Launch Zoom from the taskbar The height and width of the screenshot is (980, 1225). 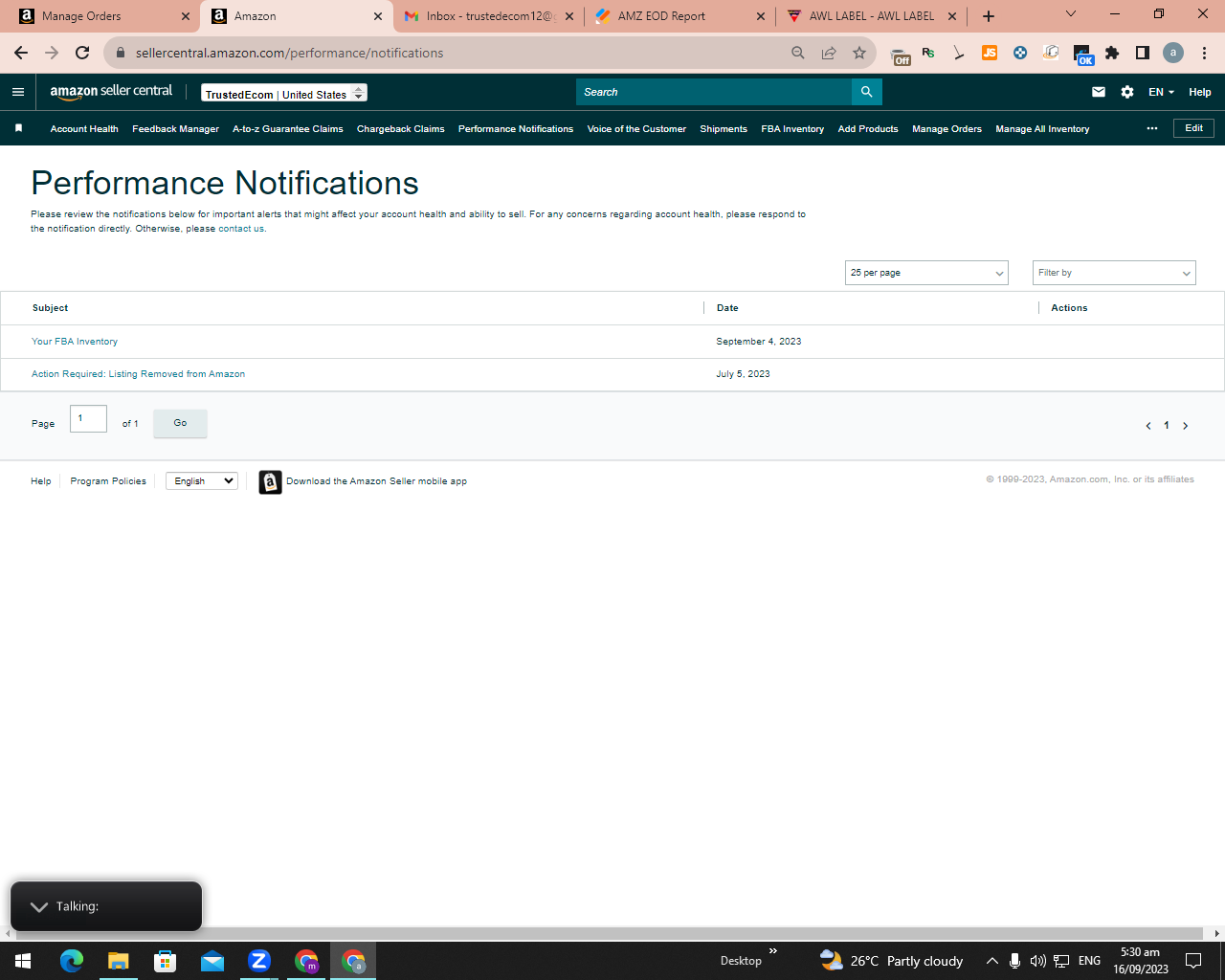[x=259, y=961]
